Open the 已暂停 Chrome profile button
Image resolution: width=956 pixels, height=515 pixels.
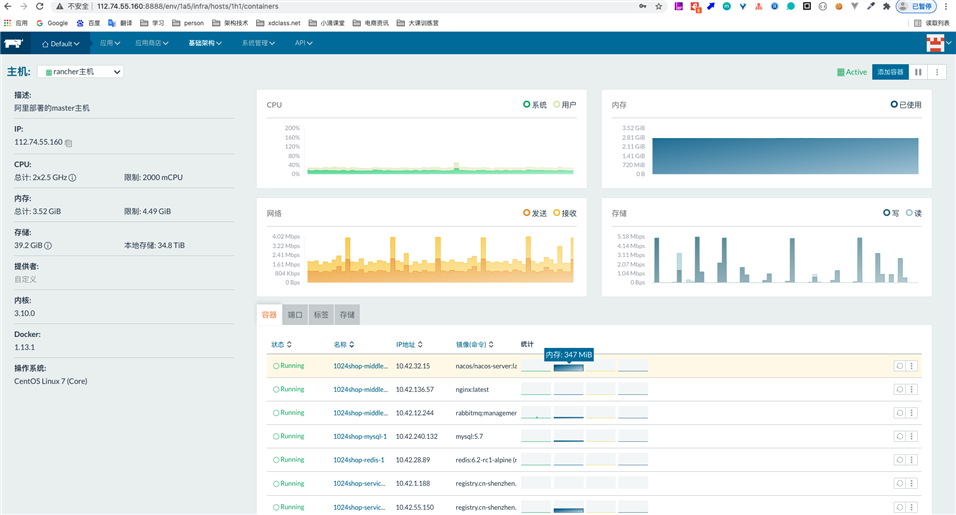tap(916, 6)
